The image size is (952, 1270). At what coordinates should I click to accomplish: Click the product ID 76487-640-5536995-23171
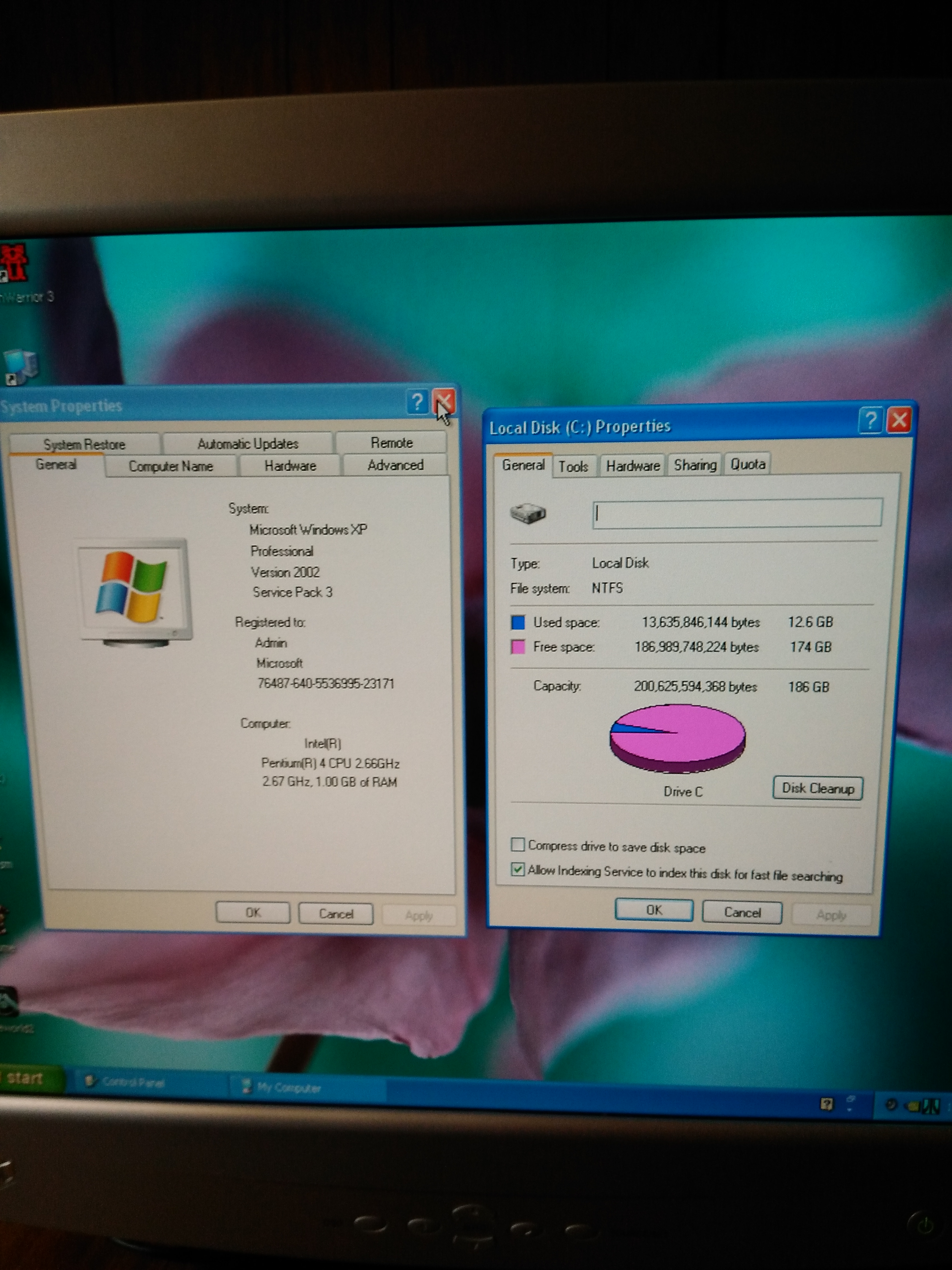click(325, 683)
